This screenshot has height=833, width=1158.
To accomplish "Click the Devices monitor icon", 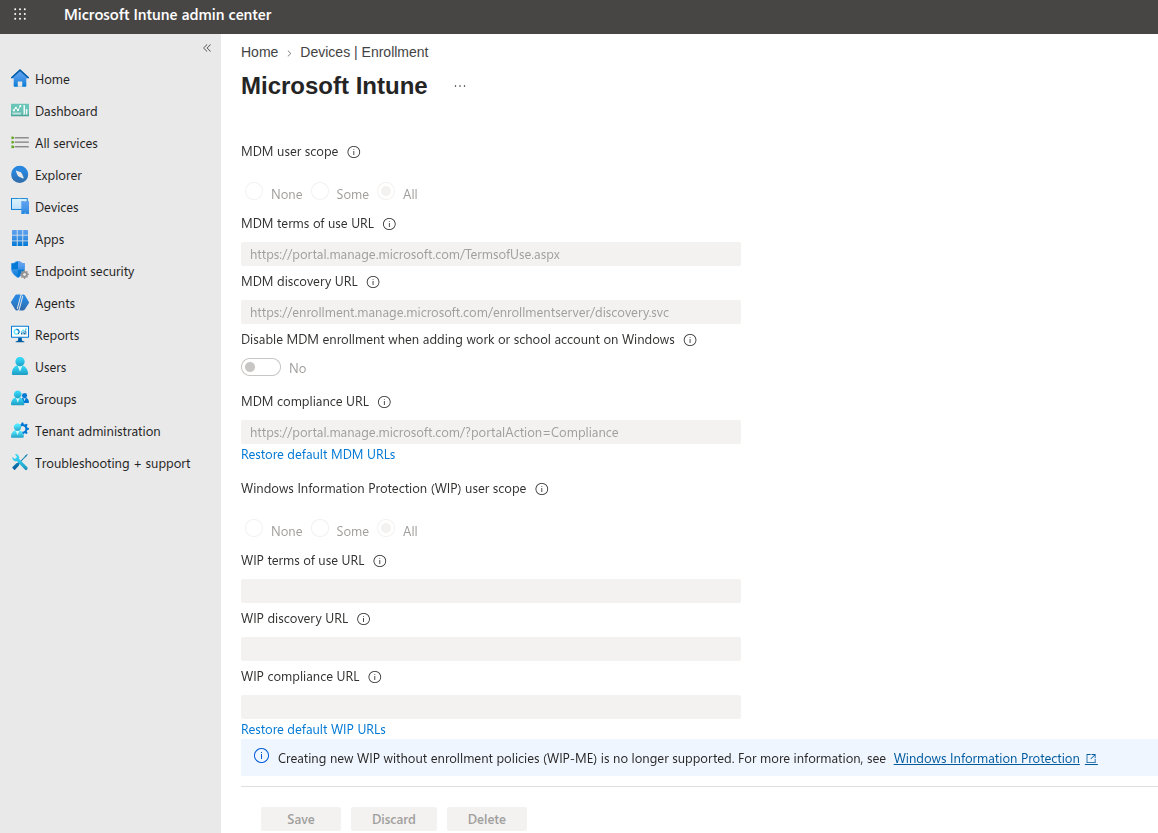I will pyautogui.click(x=20, y=207).
